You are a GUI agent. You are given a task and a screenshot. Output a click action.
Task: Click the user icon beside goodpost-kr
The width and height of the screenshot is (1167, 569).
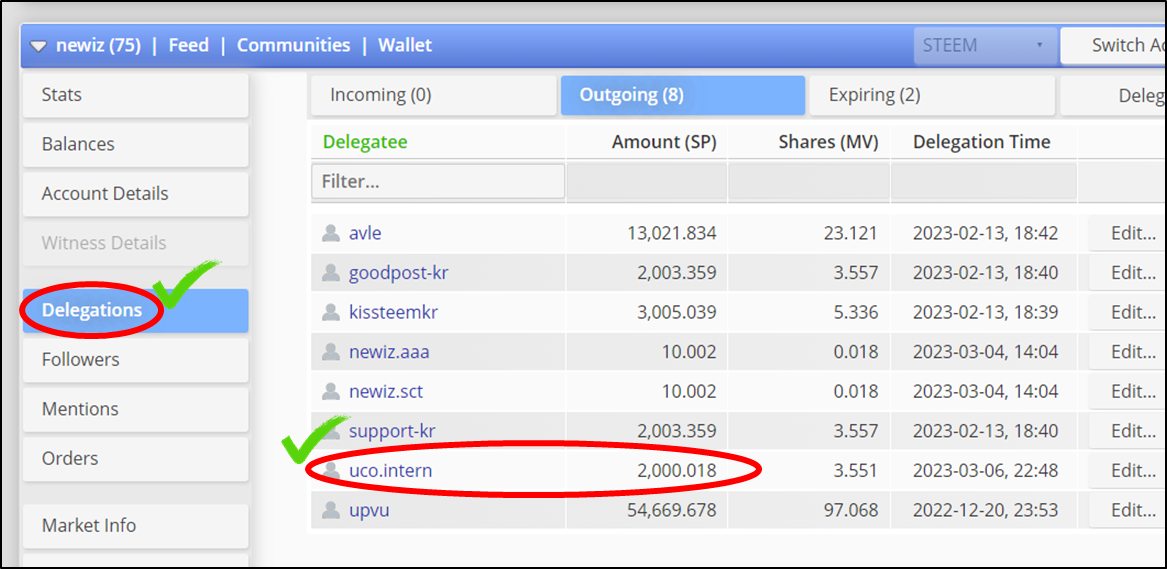tap(330, 273)
